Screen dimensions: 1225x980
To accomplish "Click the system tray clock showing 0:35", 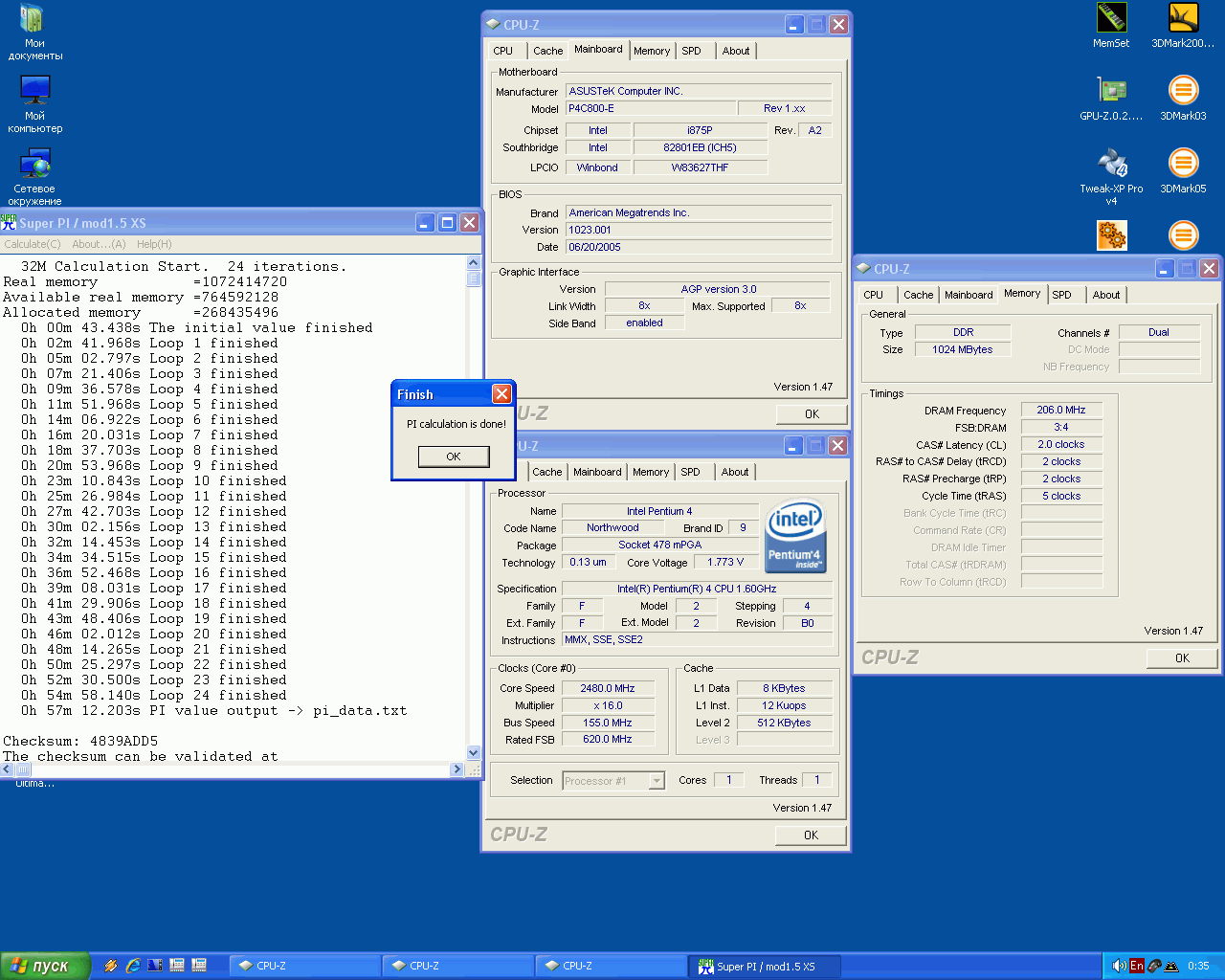I will click(x=1198, y=966).
